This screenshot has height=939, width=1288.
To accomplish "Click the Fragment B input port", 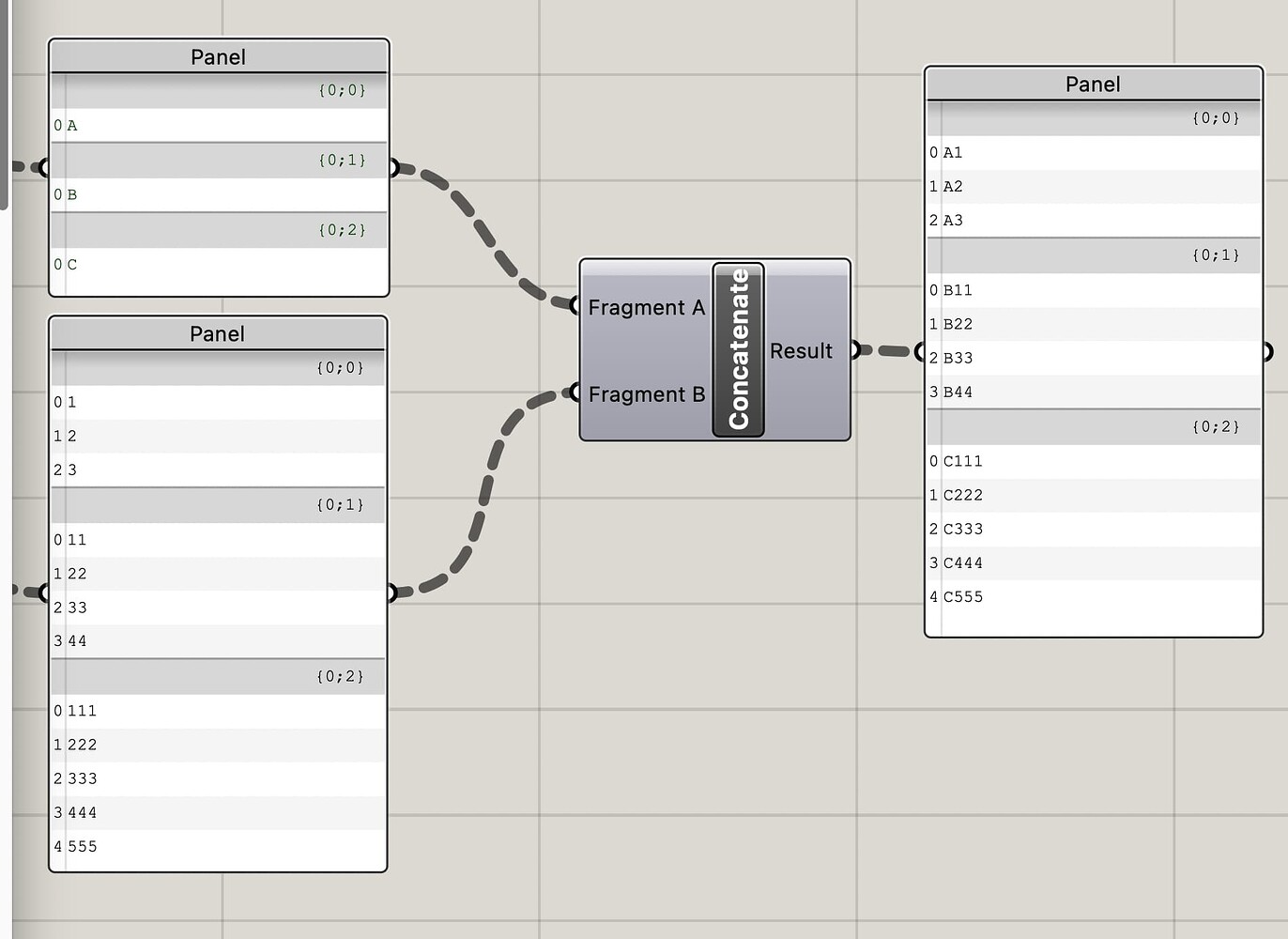I will click(575, 394).
